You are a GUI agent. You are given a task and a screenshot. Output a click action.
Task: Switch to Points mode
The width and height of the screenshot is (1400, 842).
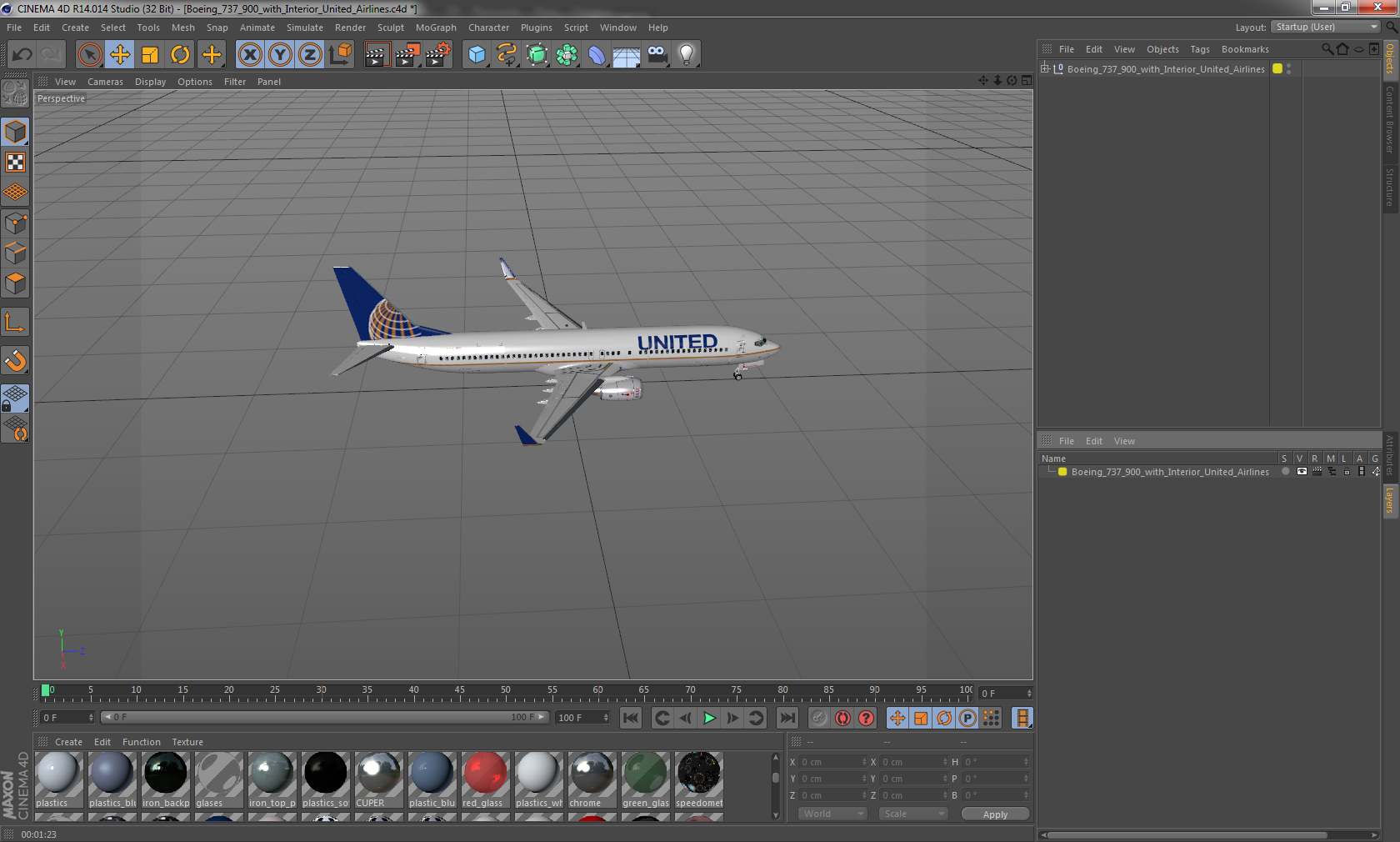(15, 223)
